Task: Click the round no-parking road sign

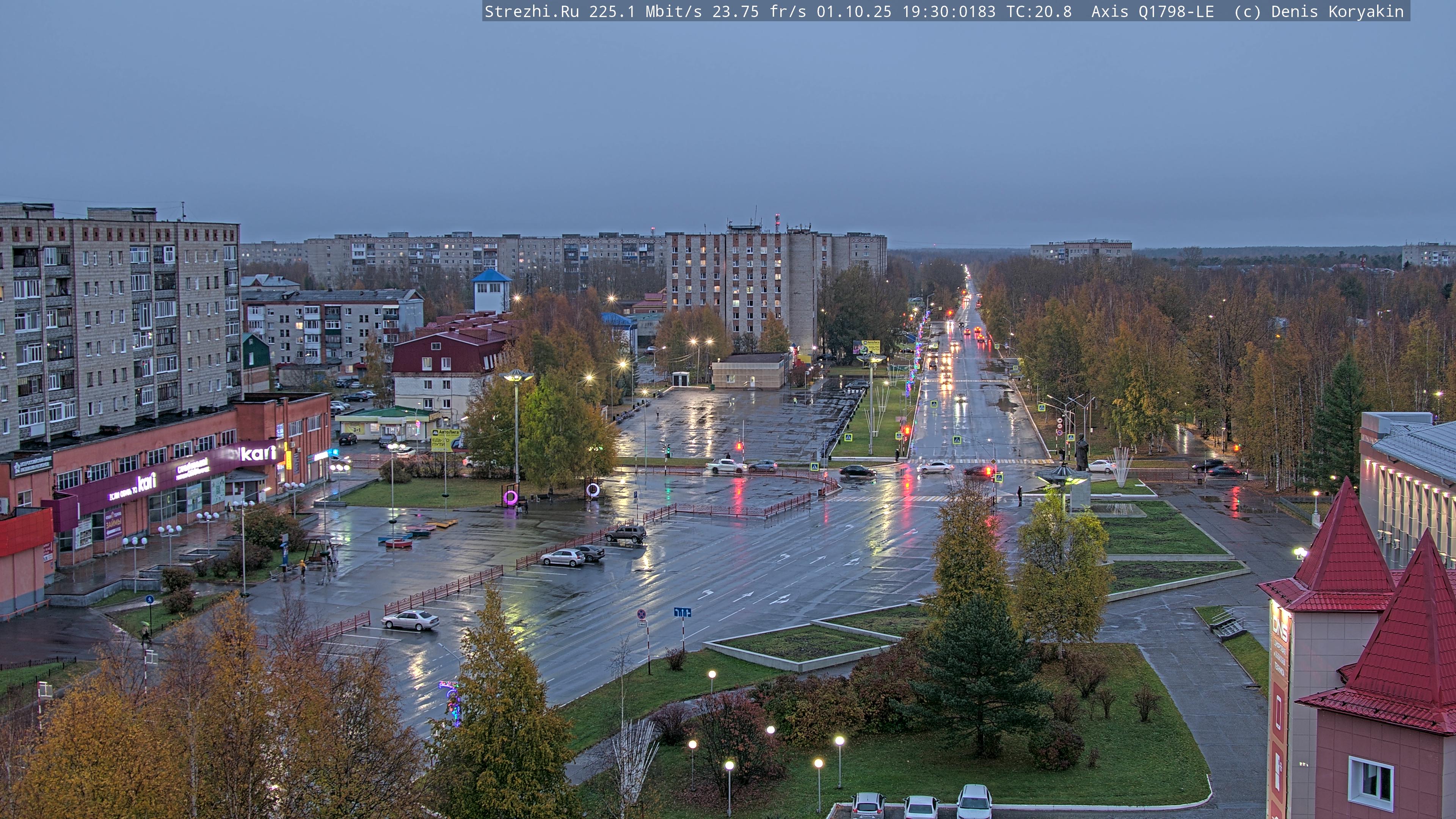Action: pos(642,614)
